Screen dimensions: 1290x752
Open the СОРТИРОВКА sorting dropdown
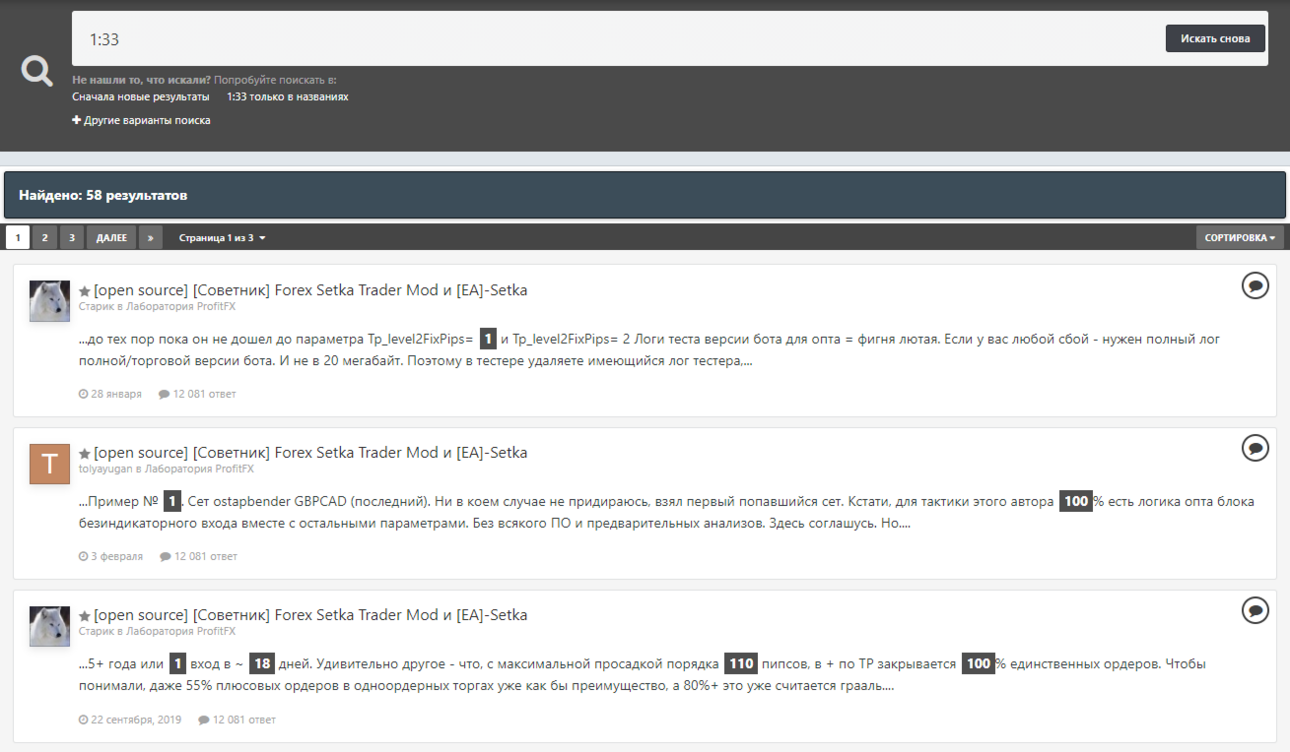point(1240,238)
